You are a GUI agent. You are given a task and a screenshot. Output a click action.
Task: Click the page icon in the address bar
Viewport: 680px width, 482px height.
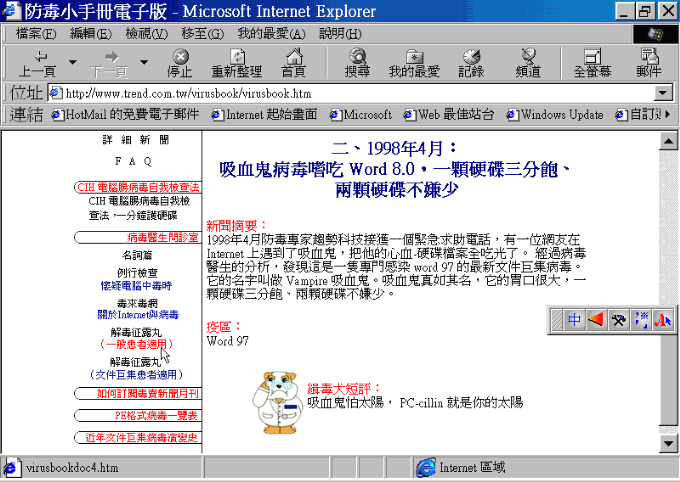coord(56,93)
